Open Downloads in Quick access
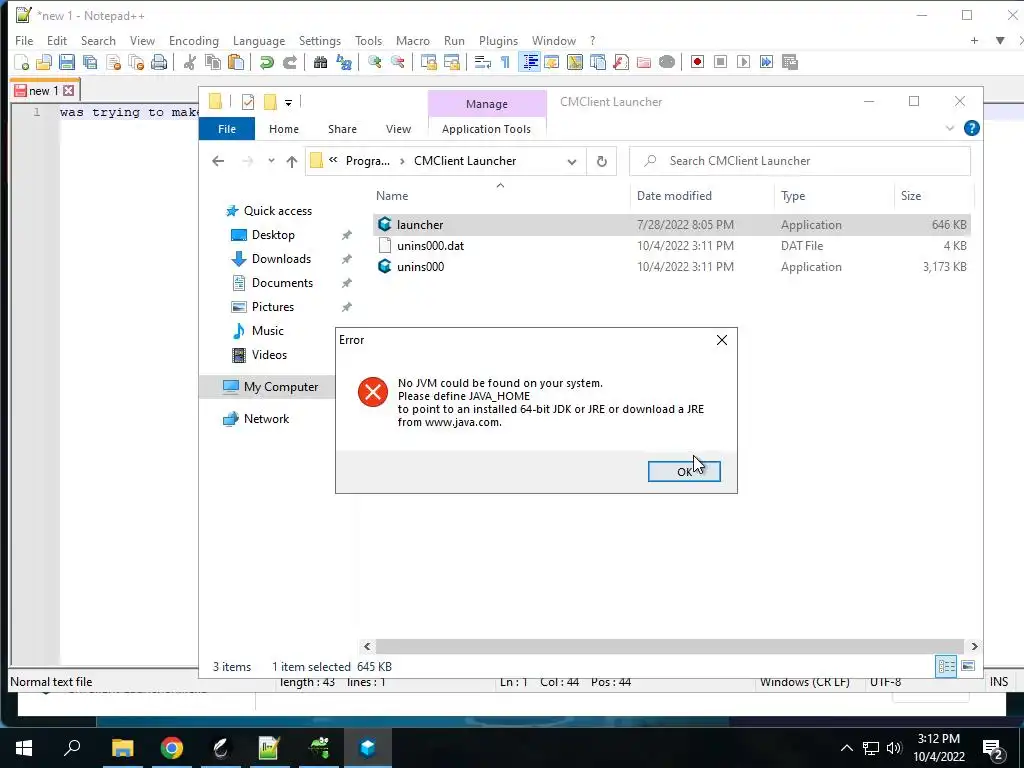1024x768 pixels. click(281, 259)
